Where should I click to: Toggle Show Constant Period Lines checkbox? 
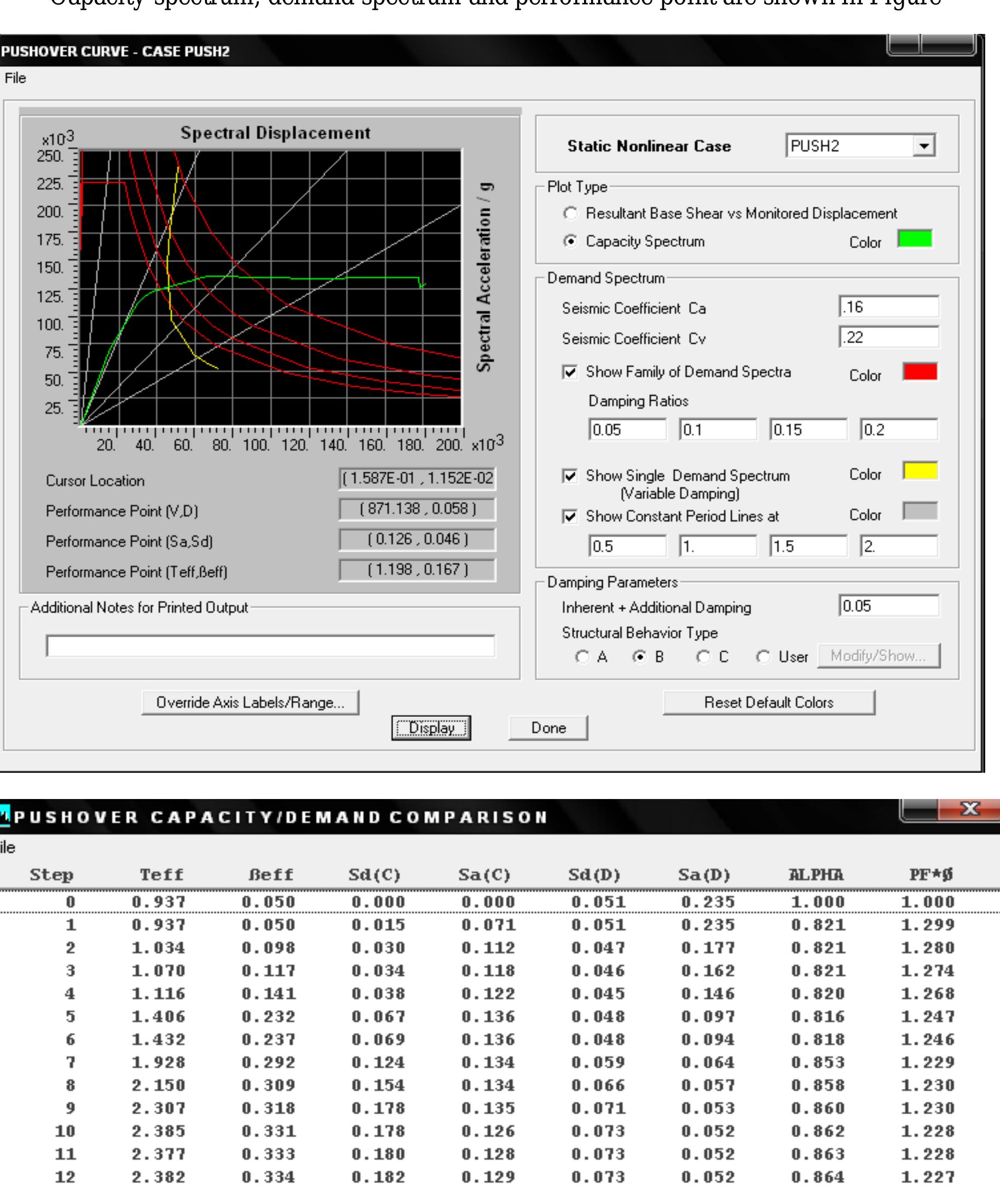click(x=570, y=517)
